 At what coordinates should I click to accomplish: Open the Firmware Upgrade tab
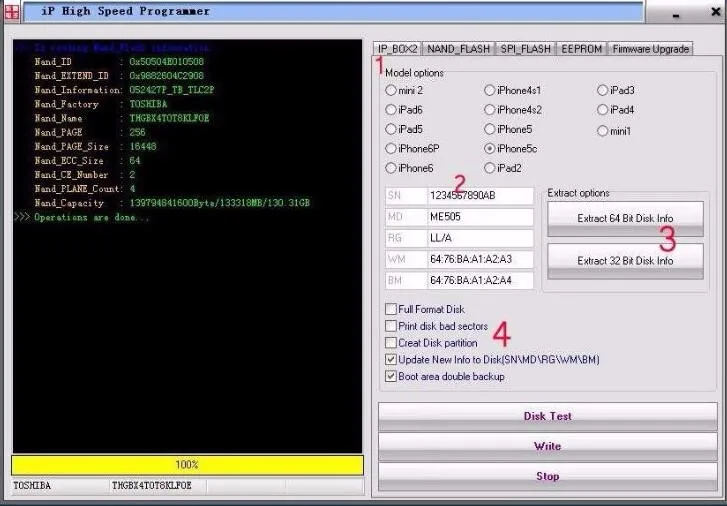click(650, 49)
